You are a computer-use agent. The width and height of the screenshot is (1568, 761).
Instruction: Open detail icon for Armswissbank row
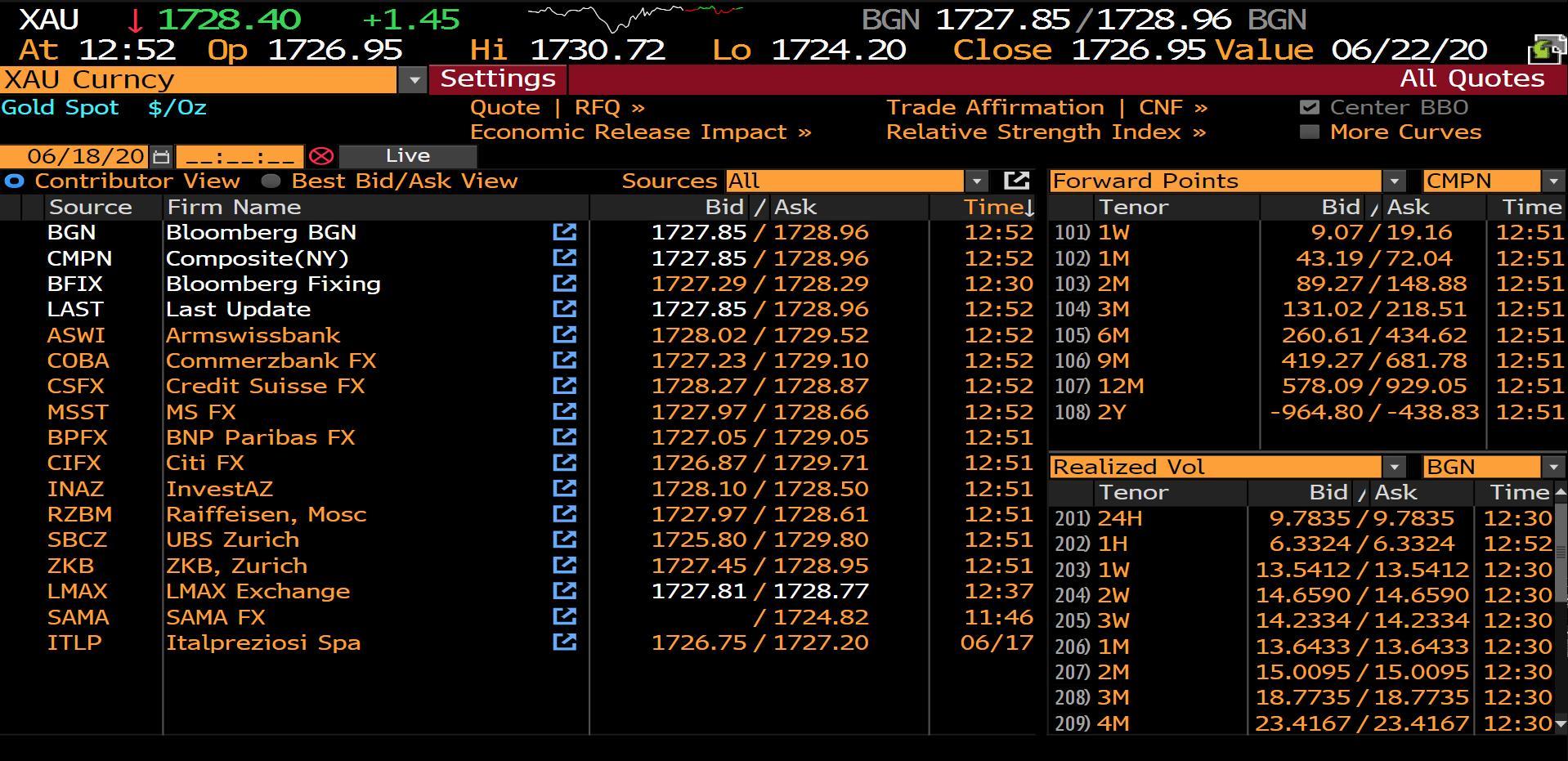(x=564, y=335)
